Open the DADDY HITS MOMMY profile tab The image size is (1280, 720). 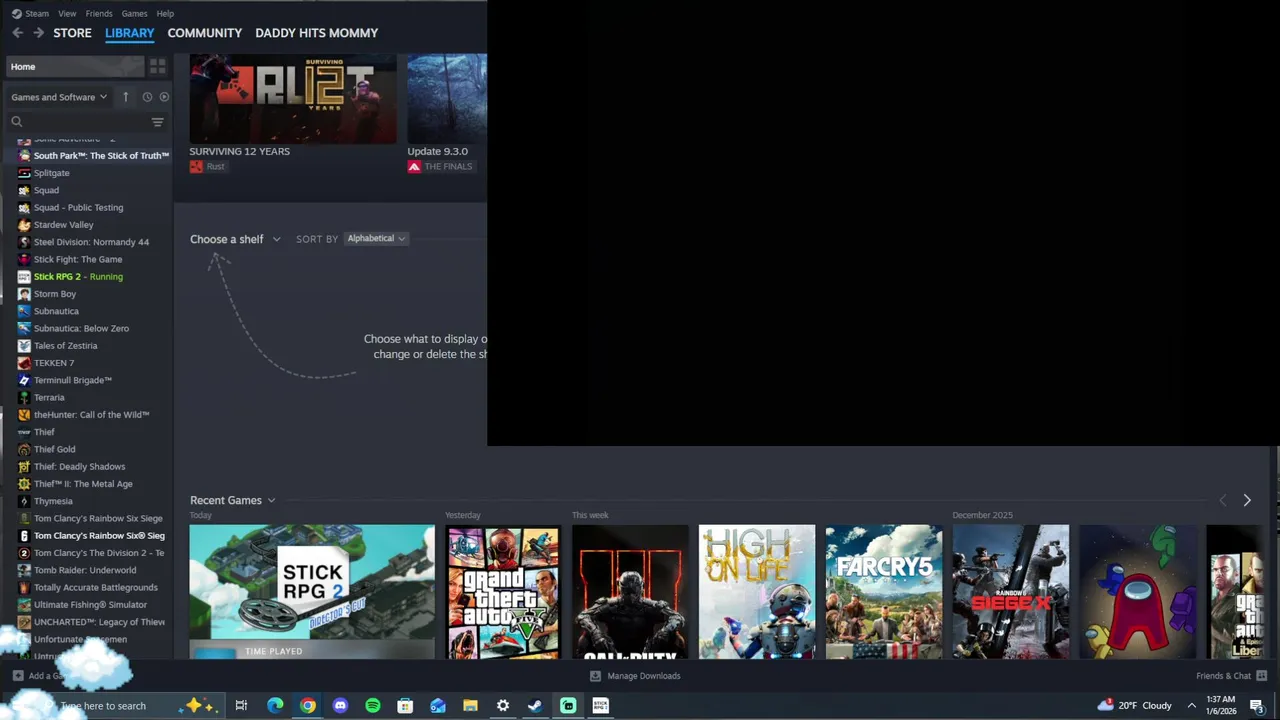(x=316, y=33)
